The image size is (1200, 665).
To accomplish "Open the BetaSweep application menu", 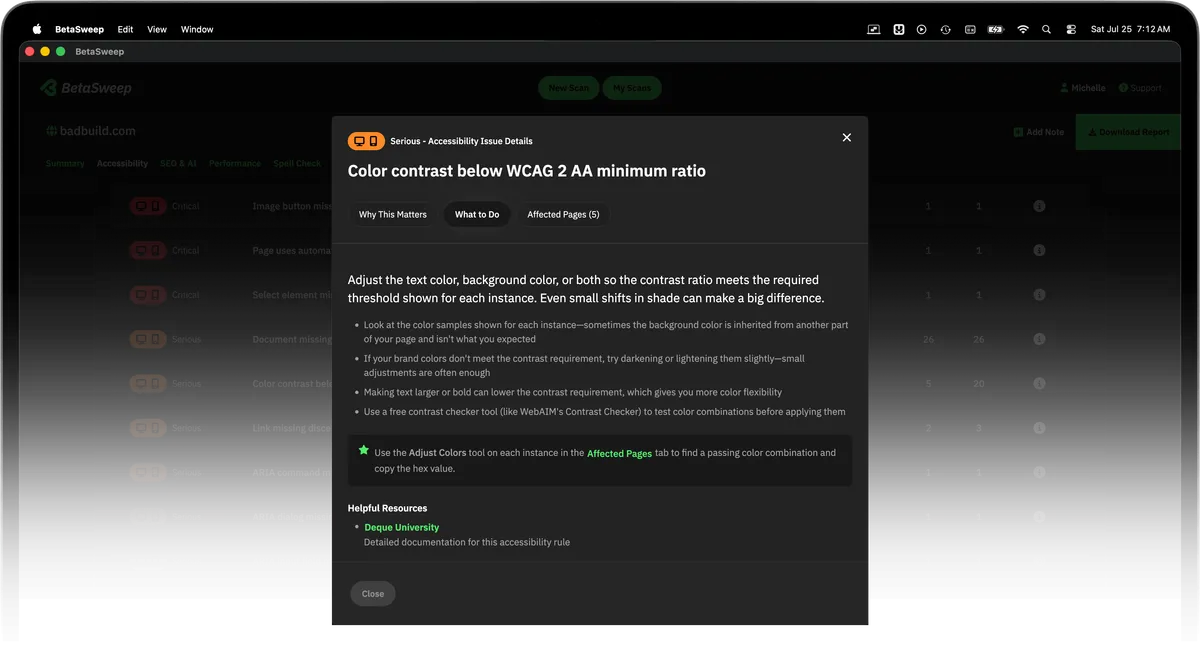I will 79,29.
